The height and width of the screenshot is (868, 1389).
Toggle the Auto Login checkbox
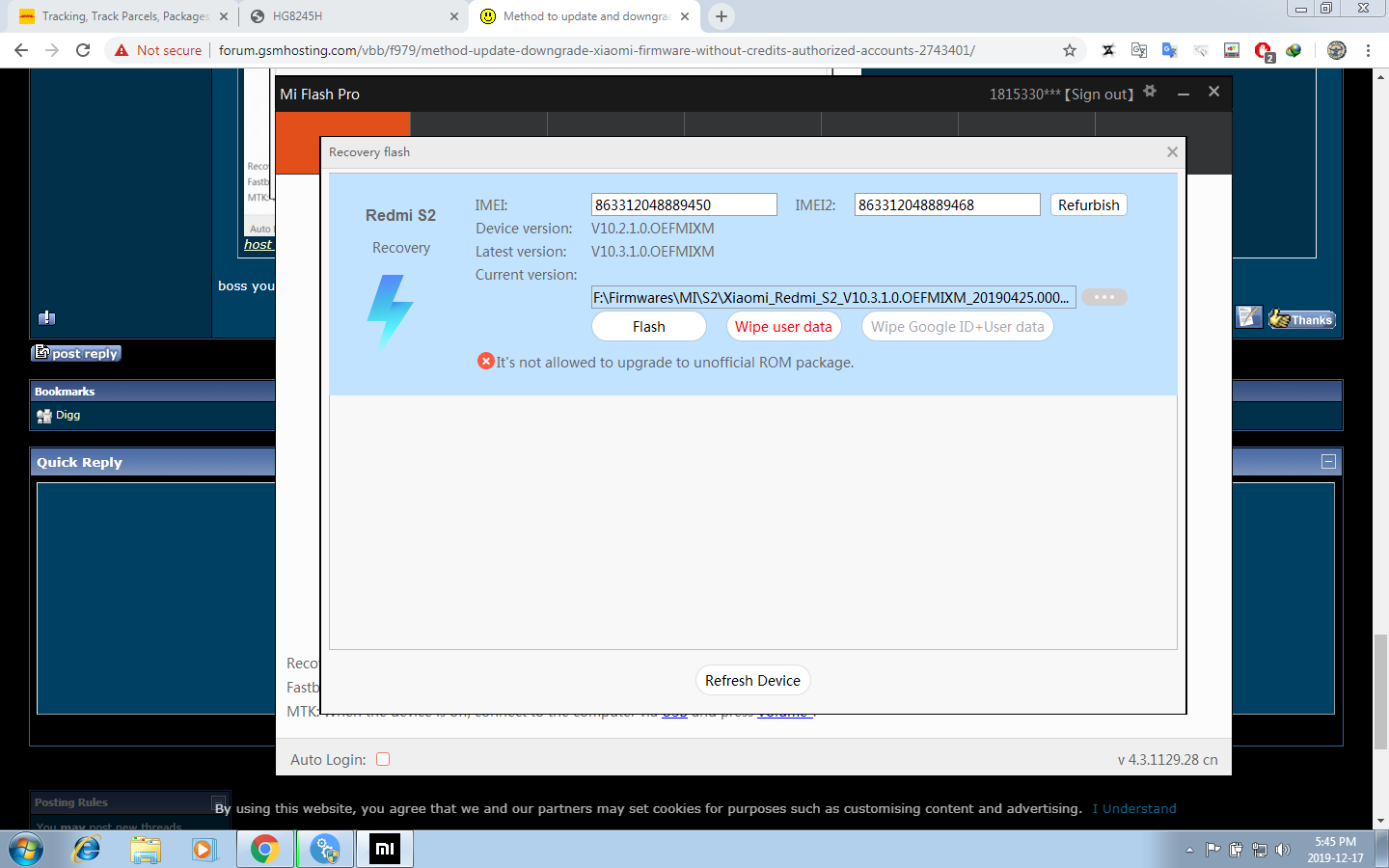383,759
